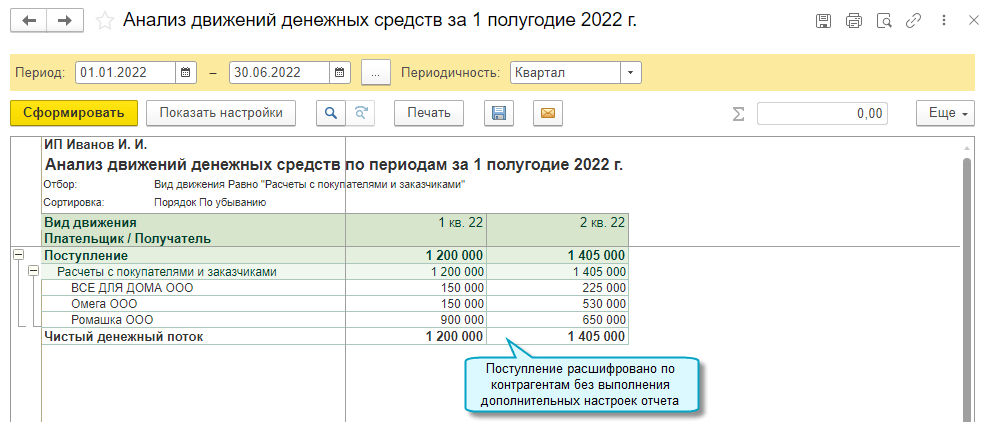Select the Поступление row label
This screenshot has height=422, width=994.
tap(86, 255)
